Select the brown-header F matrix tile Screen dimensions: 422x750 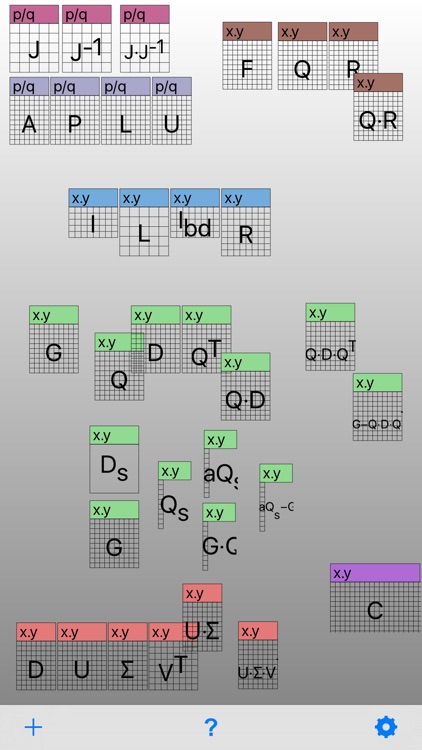coord(247,56)
